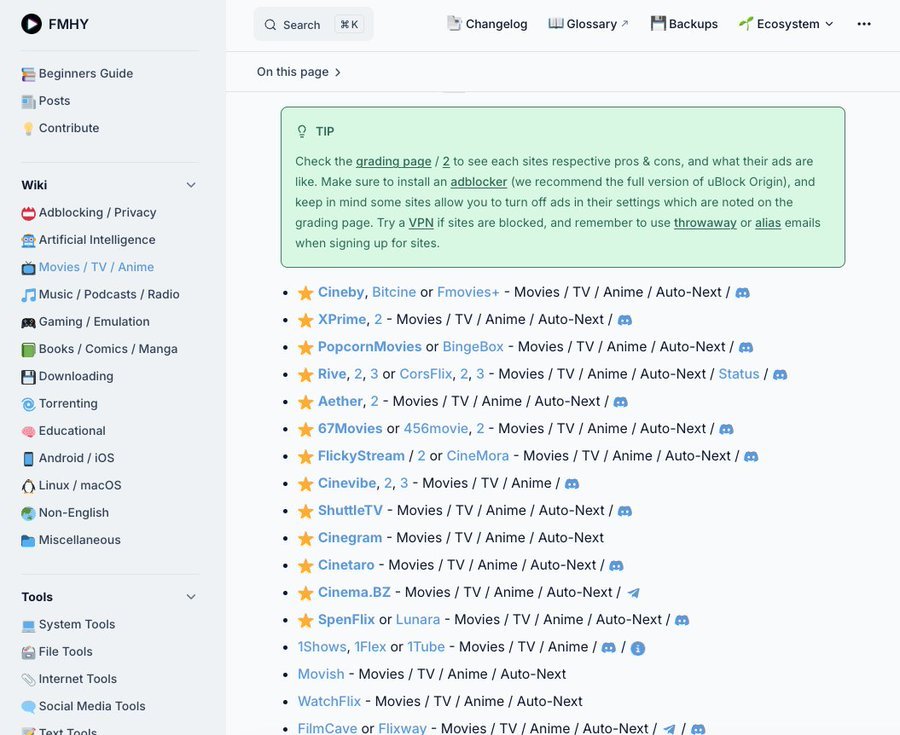
Task: Click the Discord icon next to SpenFlix
Action: [681, 620]
